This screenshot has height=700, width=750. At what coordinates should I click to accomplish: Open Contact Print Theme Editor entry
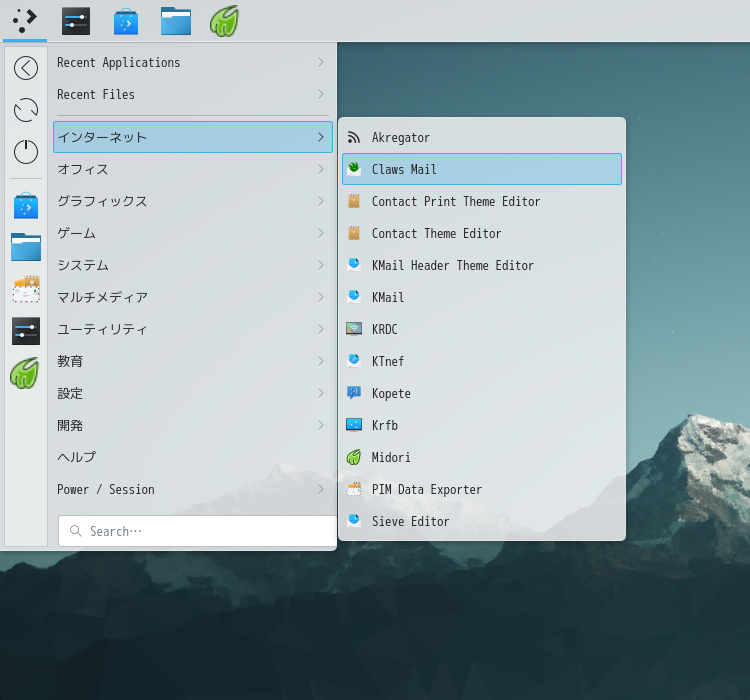482,201
